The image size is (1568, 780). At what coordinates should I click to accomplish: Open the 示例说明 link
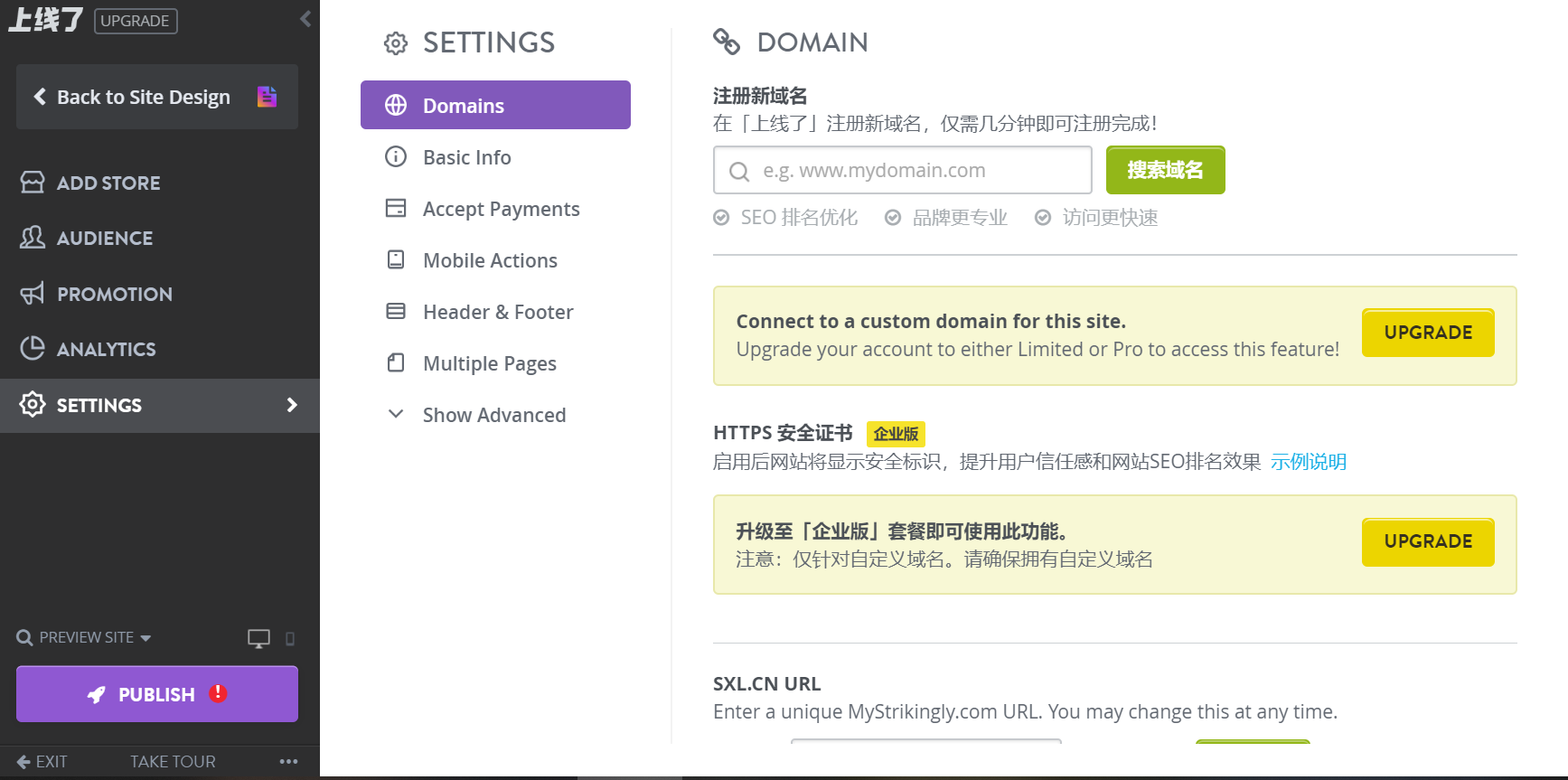[1309, 462]
